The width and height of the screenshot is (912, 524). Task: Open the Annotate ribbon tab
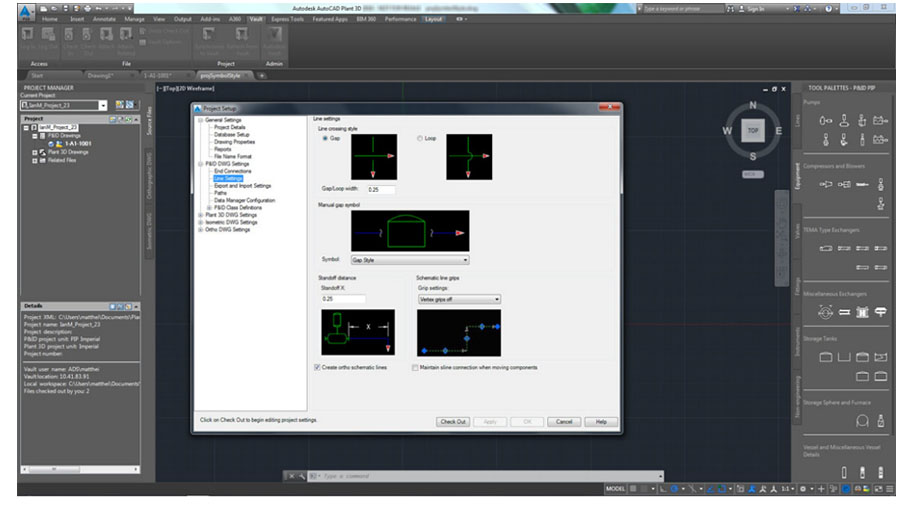pos(104,19)
